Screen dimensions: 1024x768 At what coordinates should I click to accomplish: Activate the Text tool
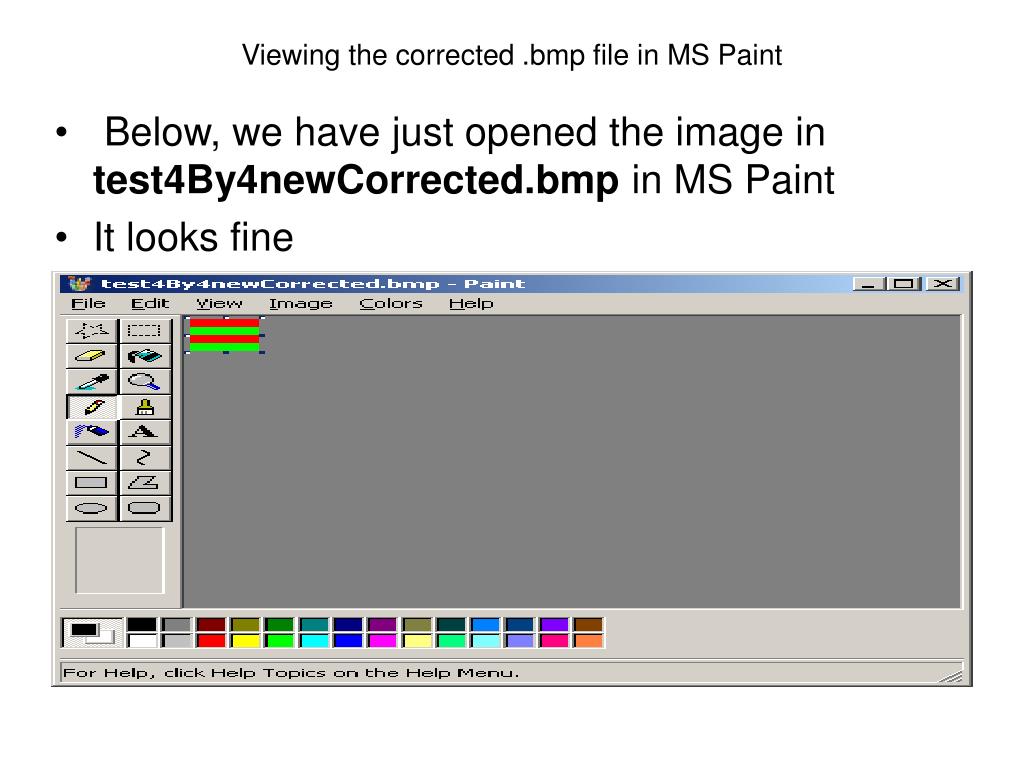145,432
